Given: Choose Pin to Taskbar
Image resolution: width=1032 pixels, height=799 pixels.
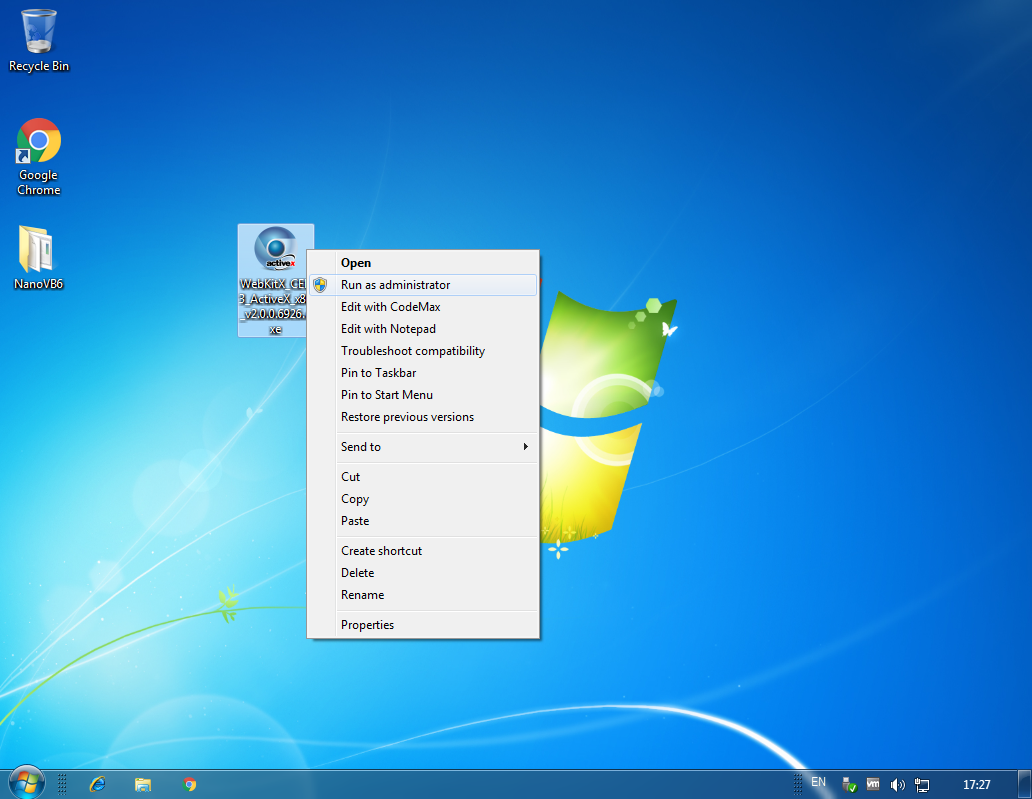Looking at the screenshot, I should (x=423, y=373).
